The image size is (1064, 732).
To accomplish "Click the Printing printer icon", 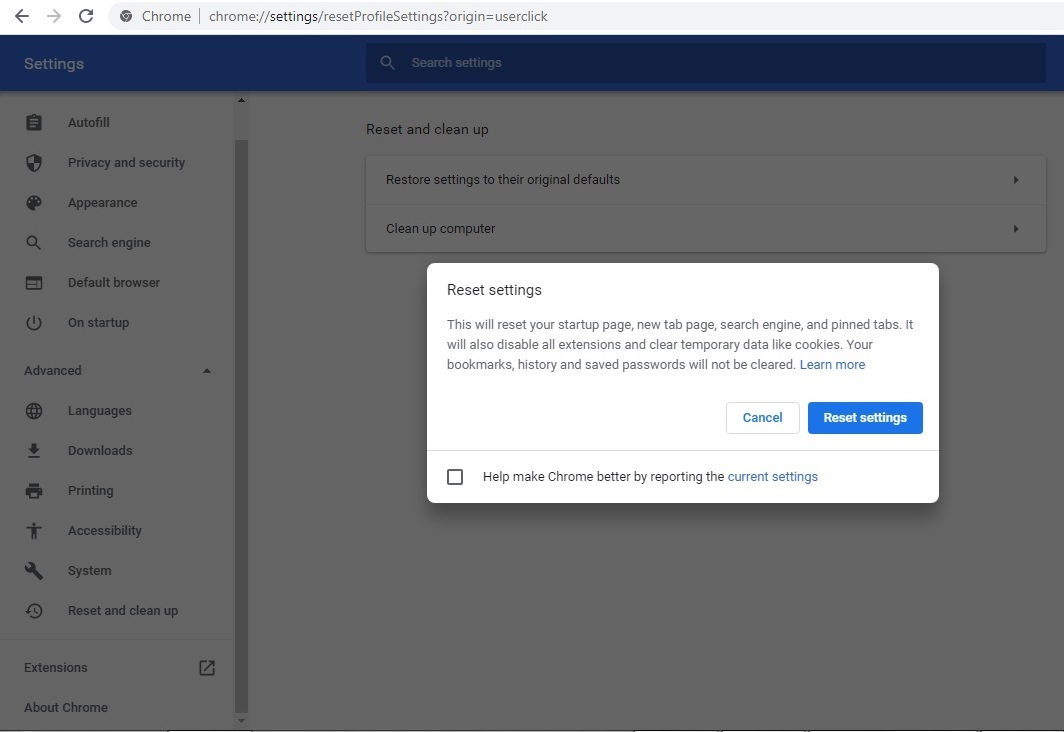I will pyautogui.click(x=34, y=491).
